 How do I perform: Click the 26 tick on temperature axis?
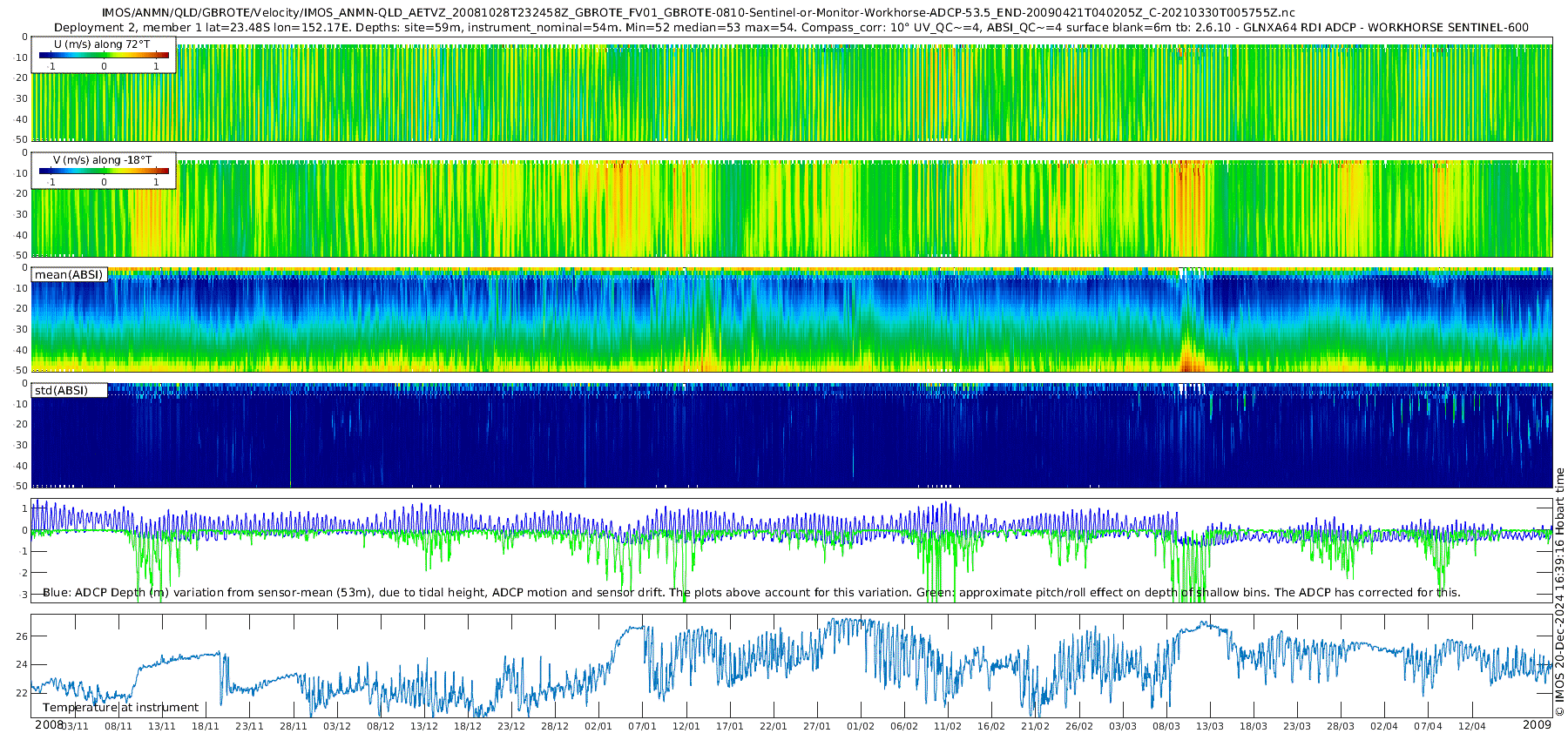point(22,636)
